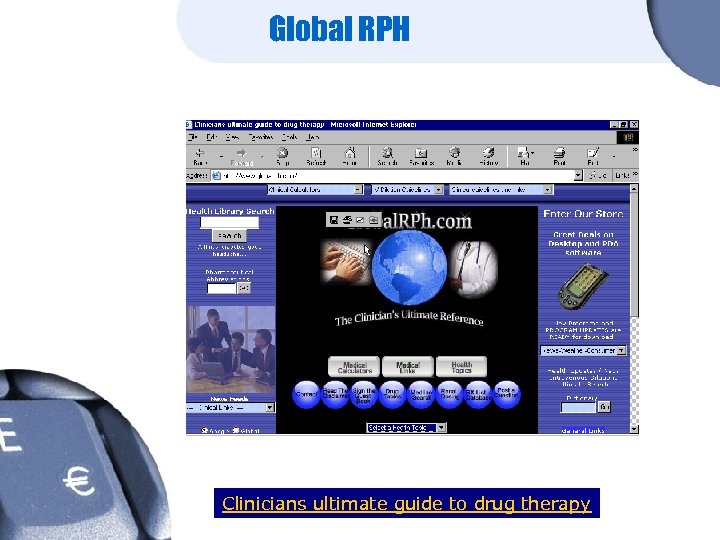Click Go beside Pharmaceutical Abbreviations field

click(x=244, y=288)
